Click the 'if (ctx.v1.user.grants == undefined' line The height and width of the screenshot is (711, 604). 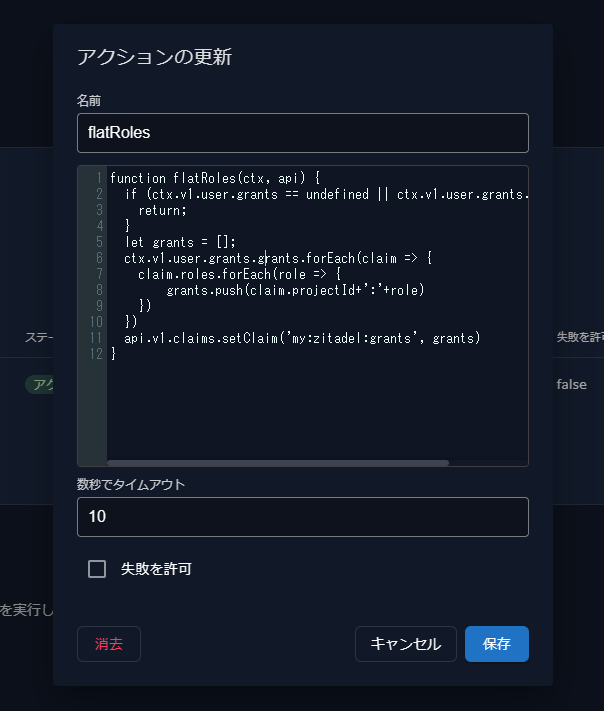pos(326,194)
